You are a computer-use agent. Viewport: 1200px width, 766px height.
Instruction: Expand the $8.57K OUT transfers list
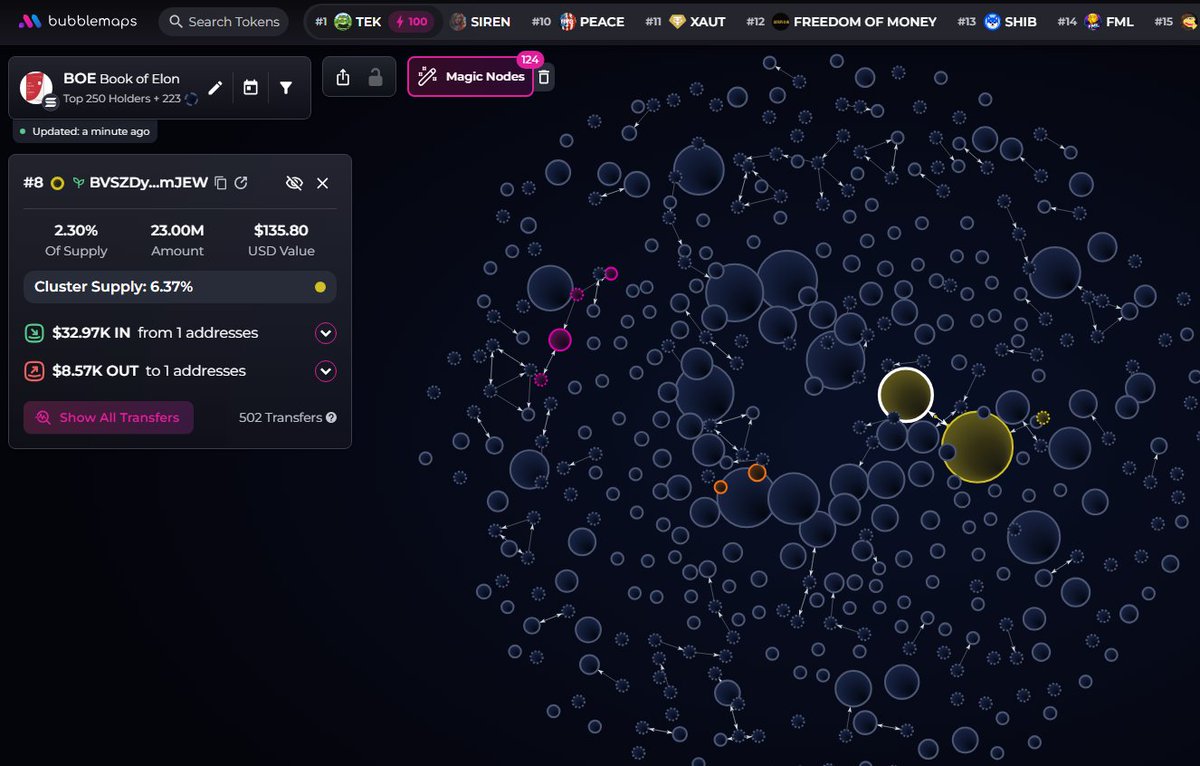325,370
